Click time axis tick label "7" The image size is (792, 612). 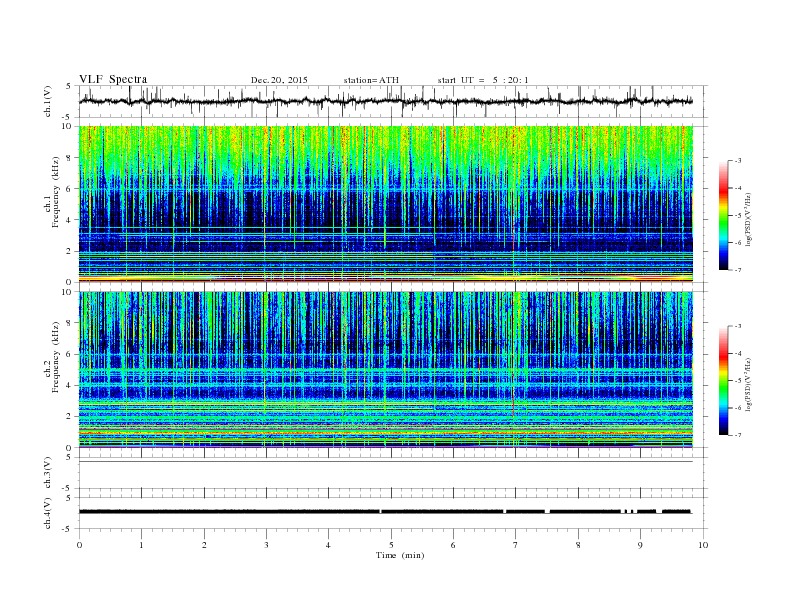click(516, 545)
